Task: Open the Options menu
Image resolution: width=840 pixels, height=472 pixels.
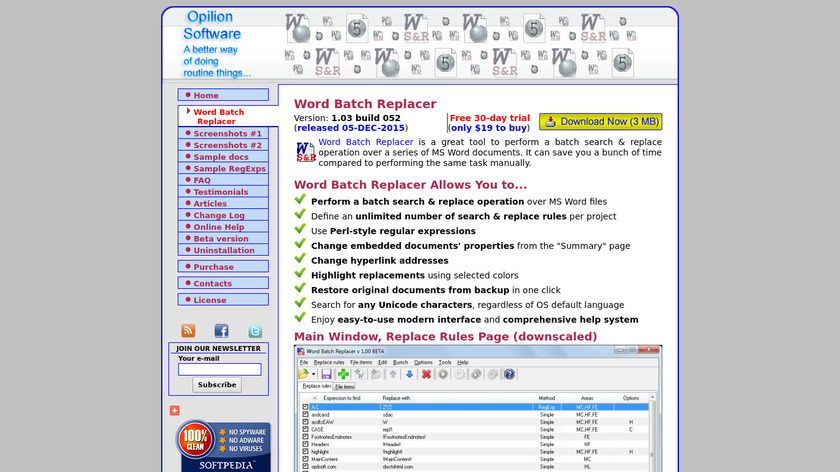Action: click(x=423, y=363)
